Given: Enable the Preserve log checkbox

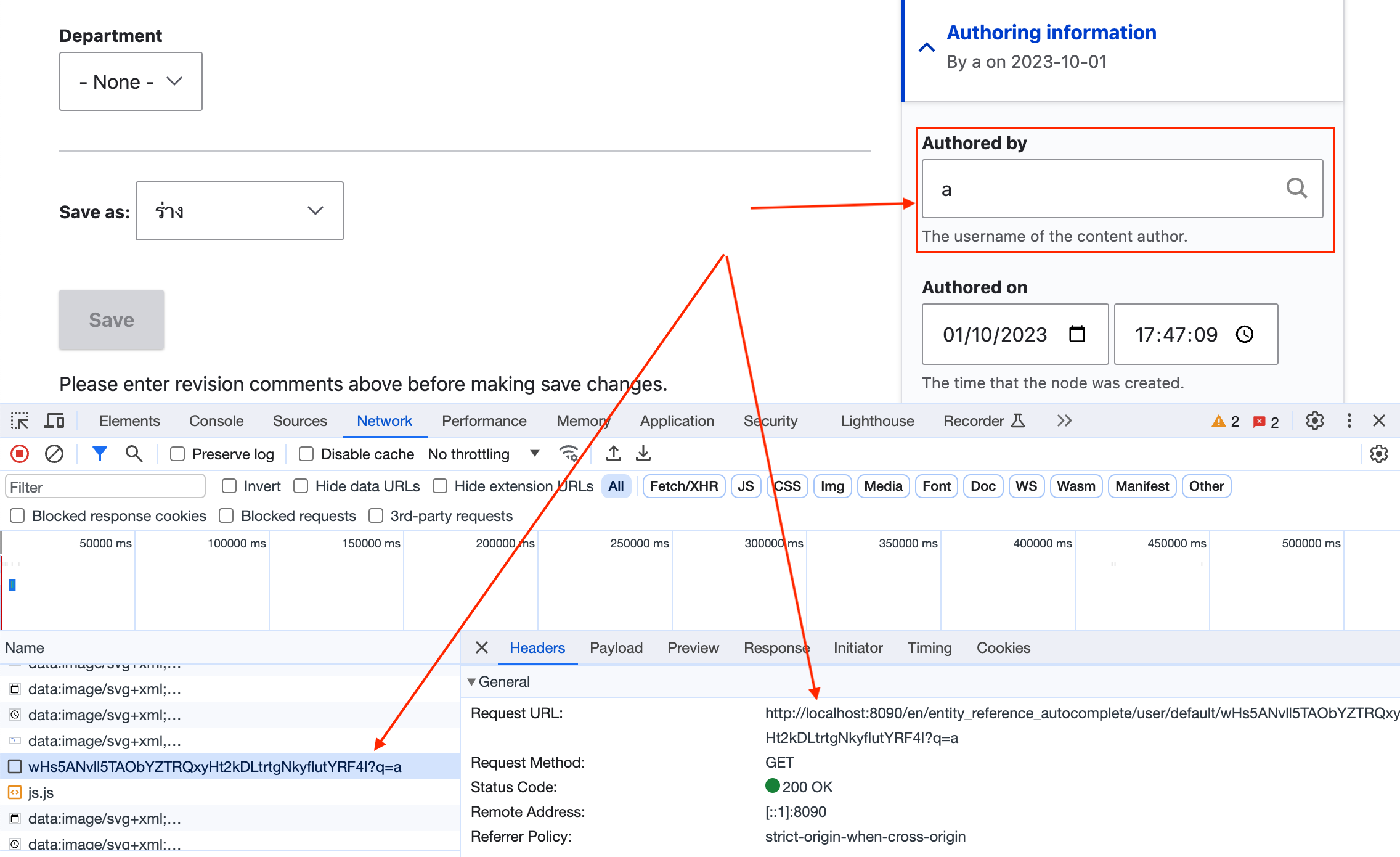Looking at the screenshot, I should 178,454.
